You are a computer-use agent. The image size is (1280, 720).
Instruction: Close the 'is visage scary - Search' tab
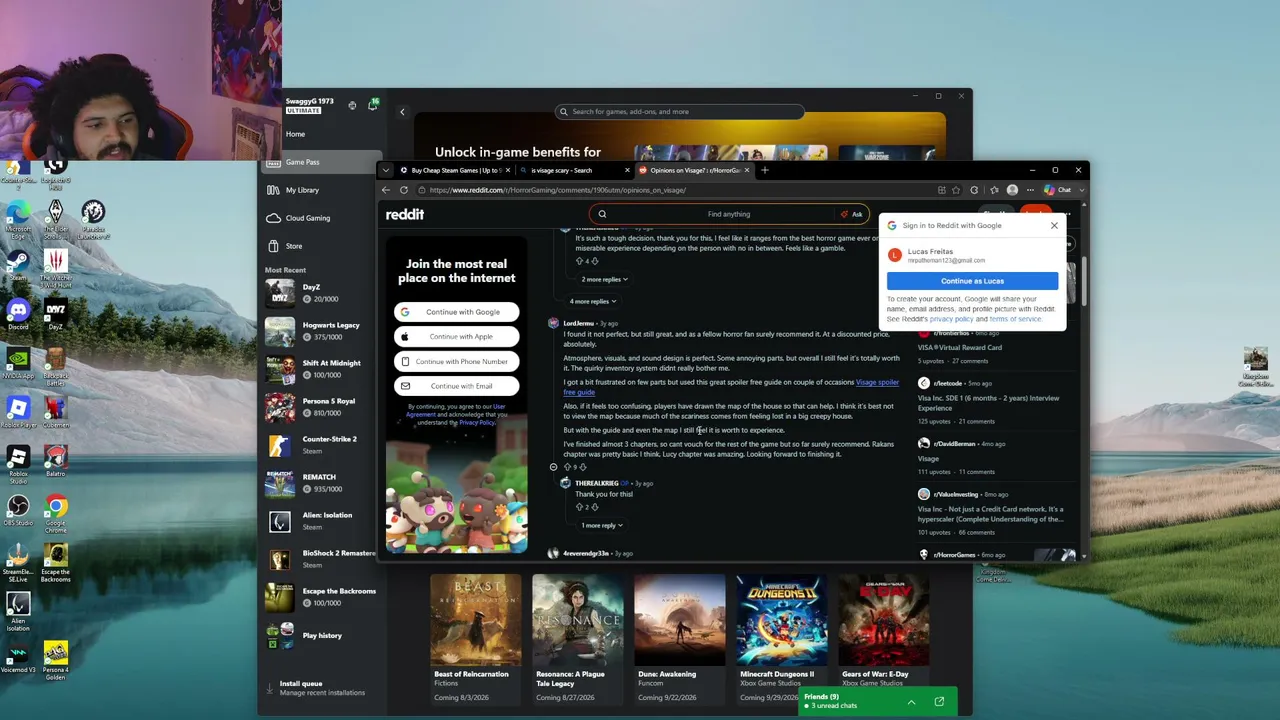click(x=627, y=170)
